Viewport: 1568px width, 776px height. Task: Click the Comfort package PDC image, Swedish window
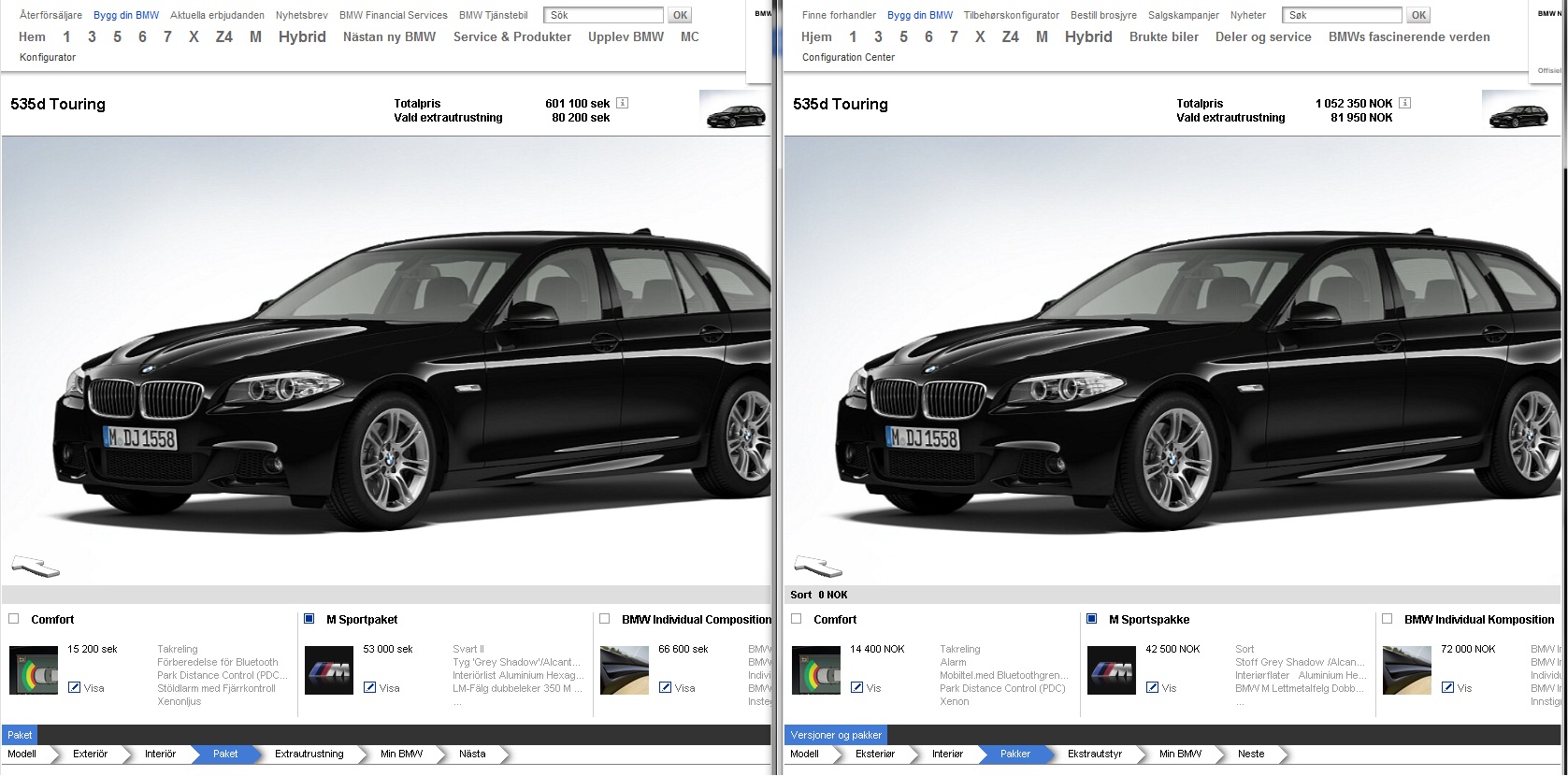[x=34, y=669]
